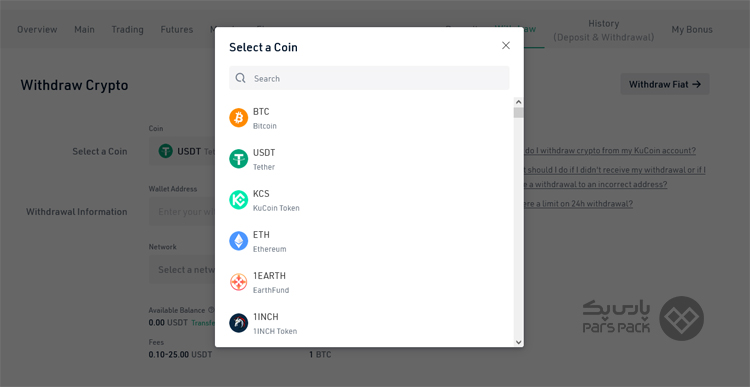The width and height of the screenshot is (750, 387).
Task: Switch to the Overview tab
Action: pos(37,30)
